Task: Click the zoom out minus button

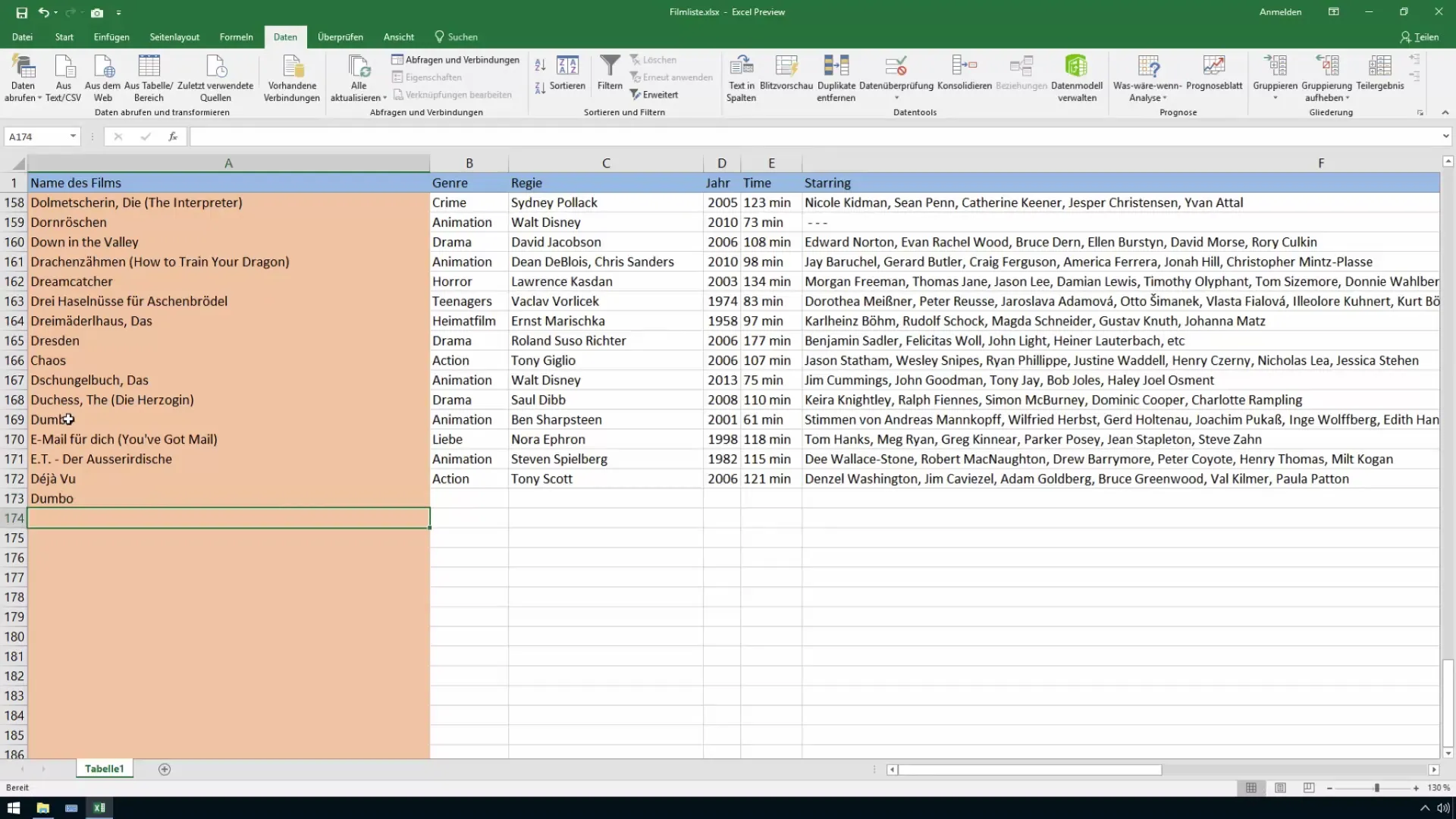Action: 1329,788
